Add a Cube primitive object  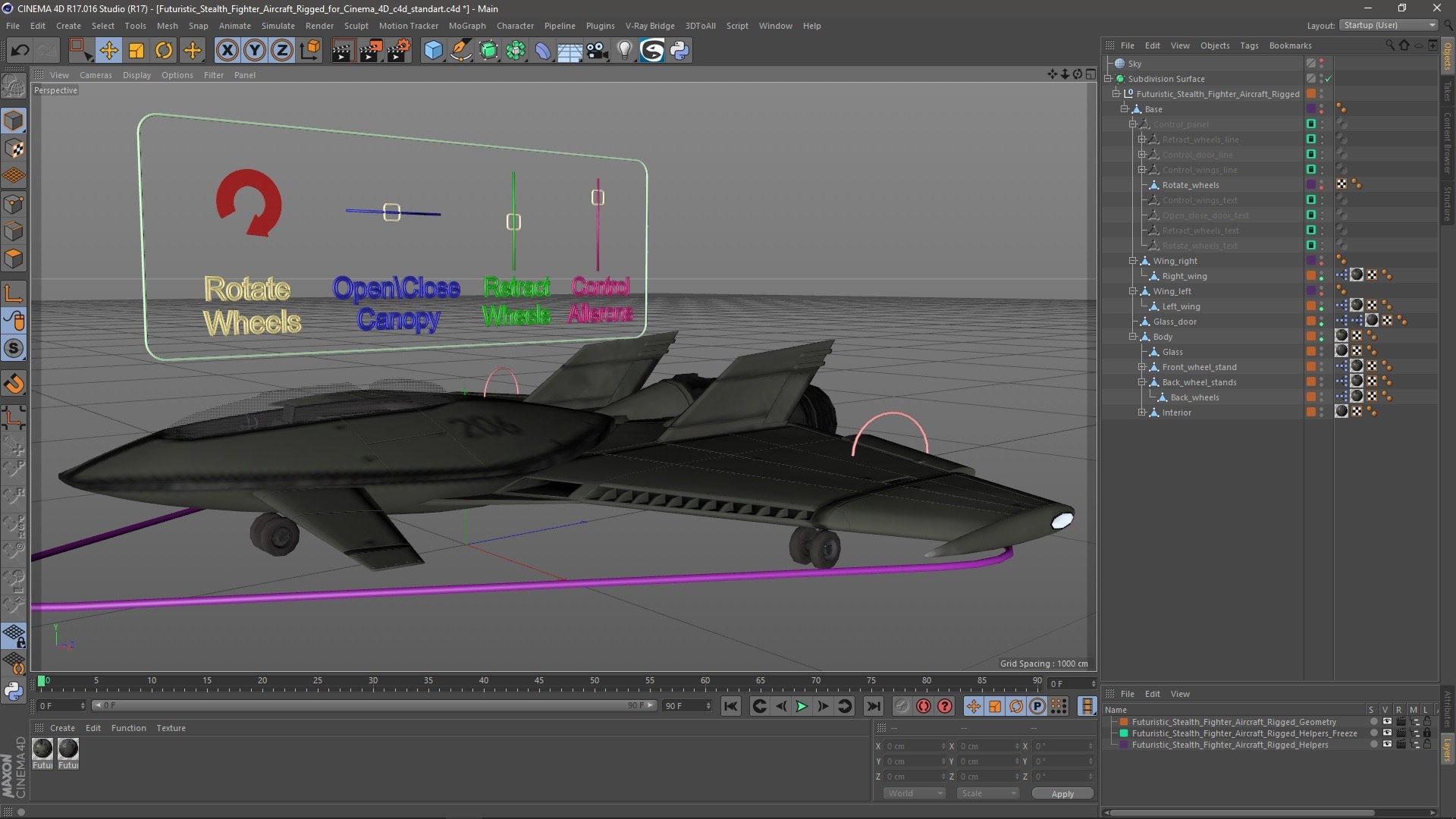tap(433, 51)
